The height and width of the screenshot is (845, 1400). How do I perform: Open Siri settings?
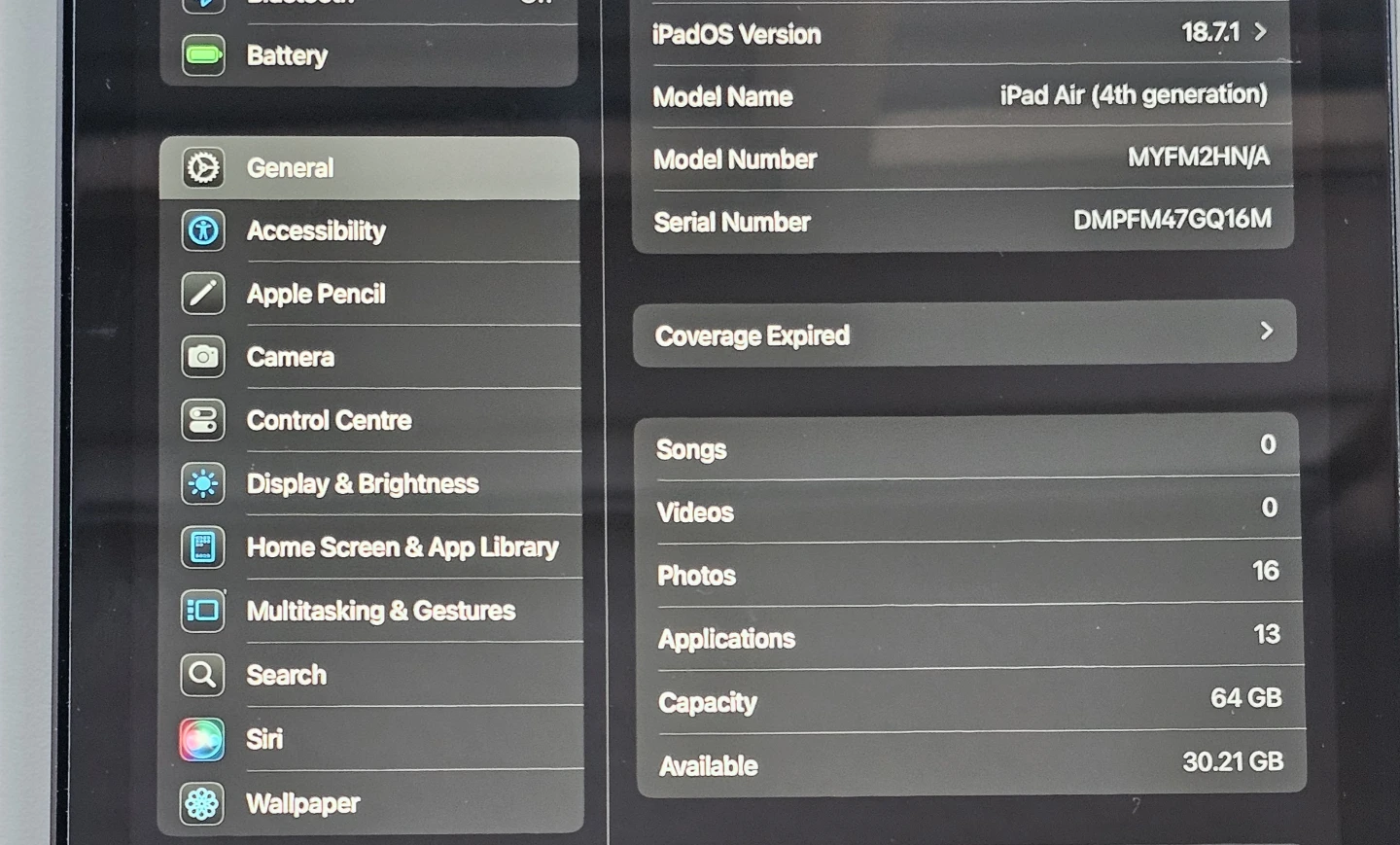point(371,739)
